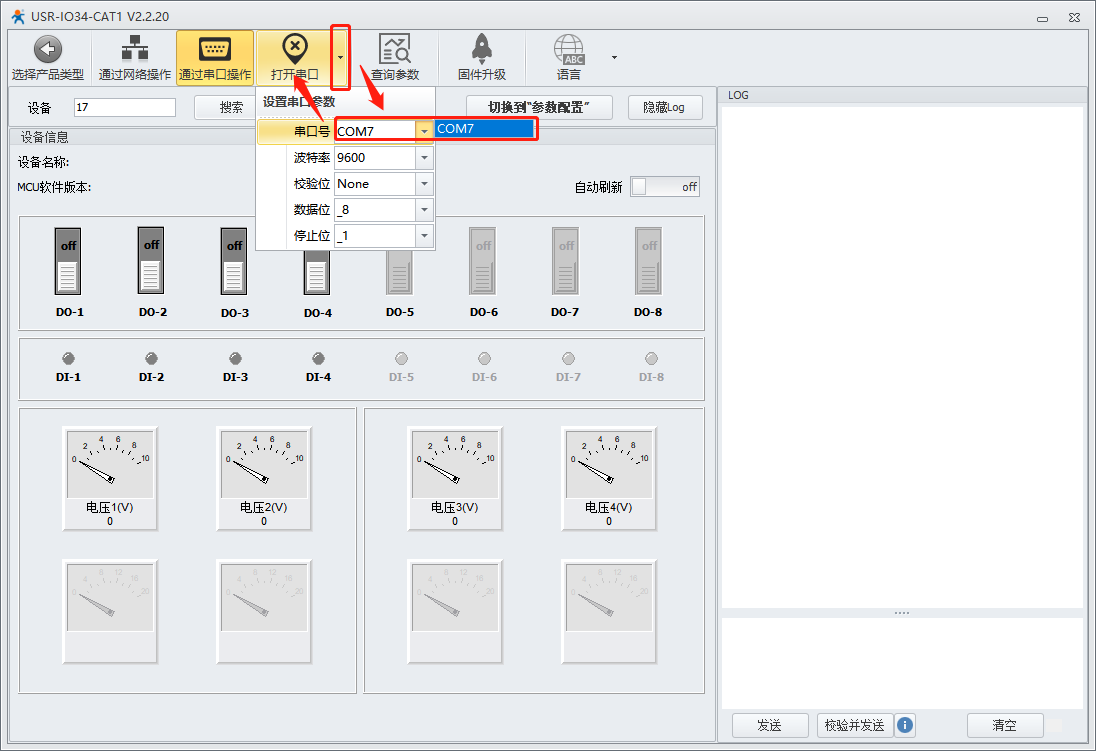Select the serial port operation icon
The height and width of the screenshot is (751, 1096).
(214, 50)
